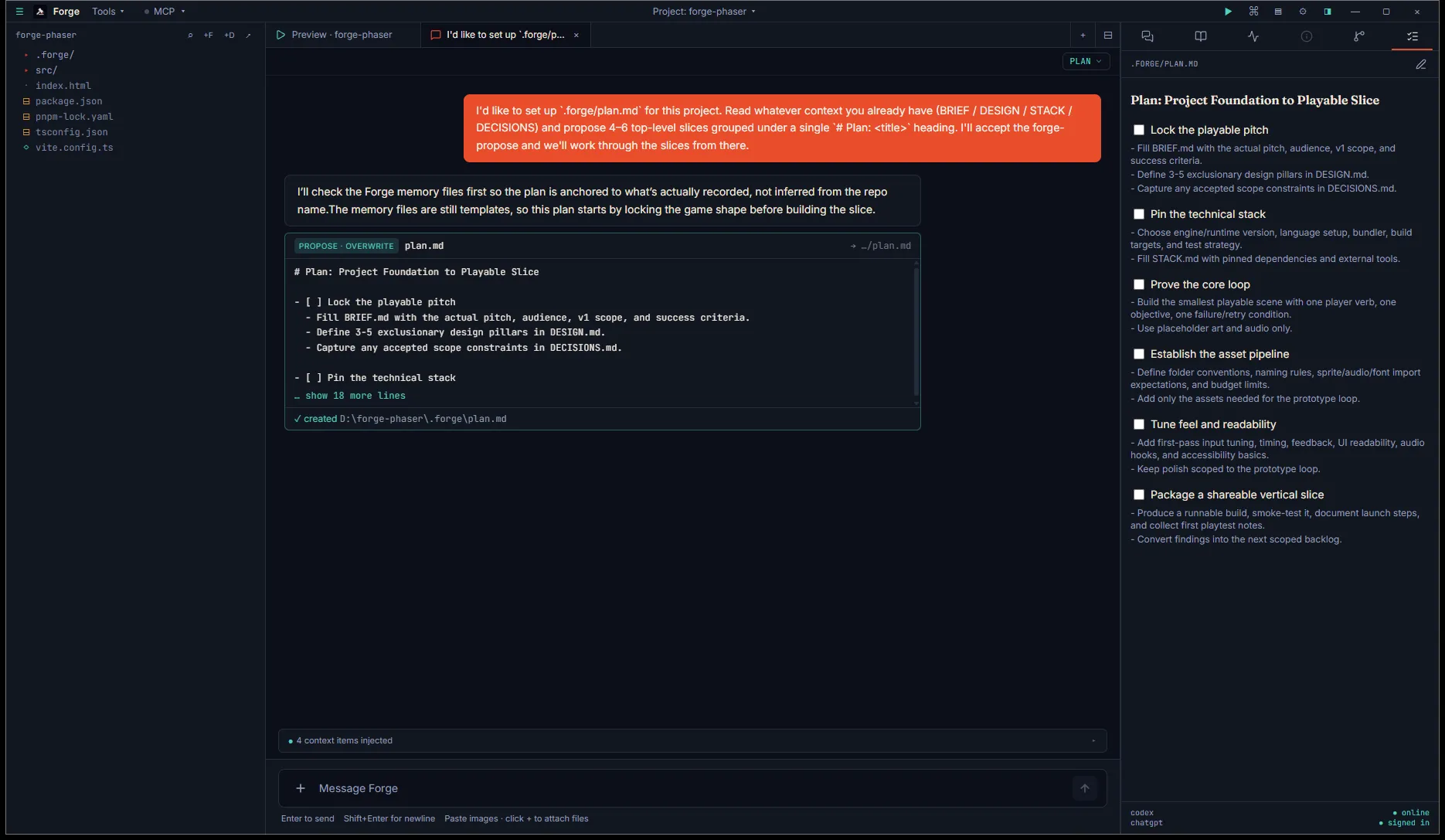
Task: Attach files with the plus icon in message box
Action: 301,788
